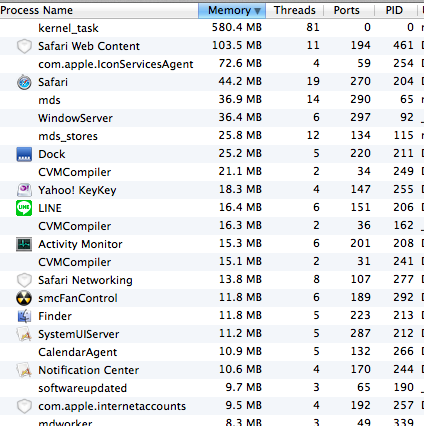424x426 pixels.
Task: Click the SystemUIServer icon
Action: click(24, 334)
